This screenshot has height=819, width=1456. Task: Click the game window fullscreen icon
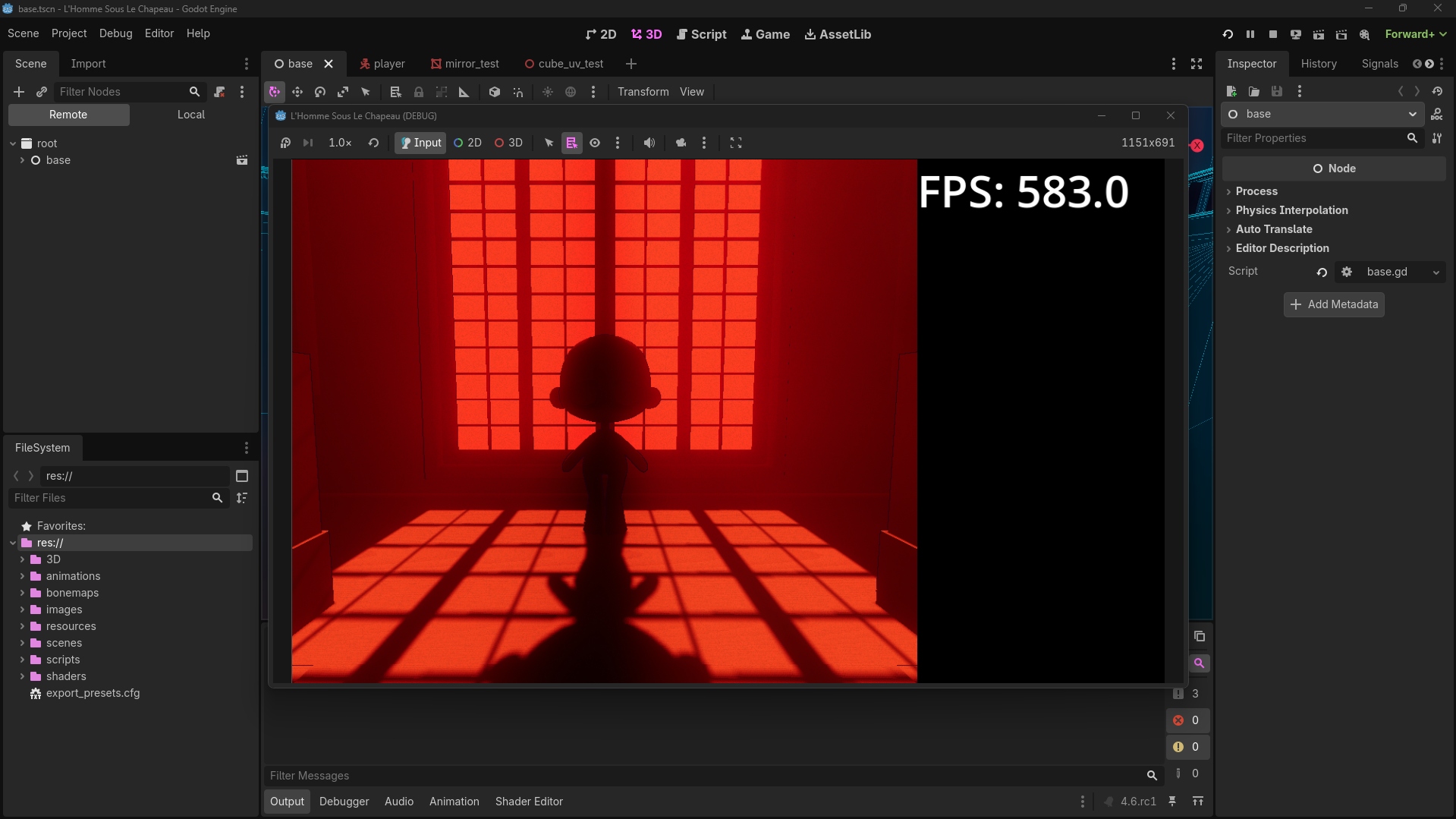point(736,143)
